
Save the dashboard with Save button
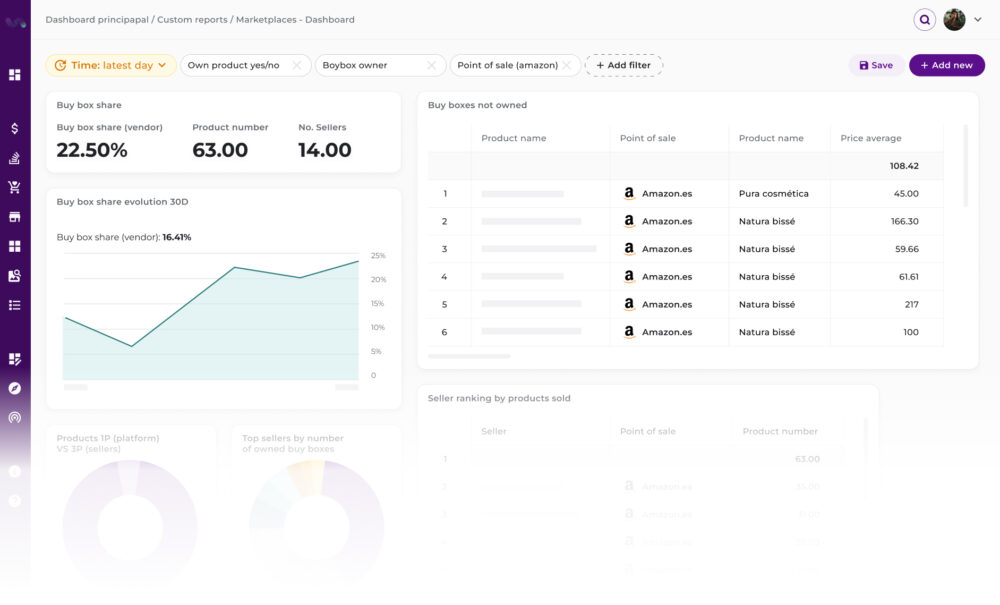point(876,66)
